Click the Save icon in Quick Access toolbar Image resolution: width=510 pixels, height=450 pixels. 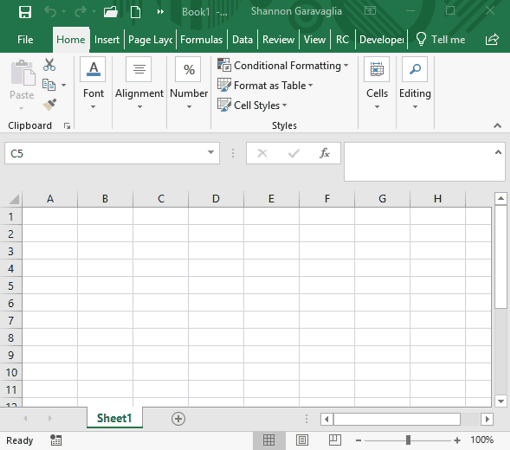[x=25, y=12]
